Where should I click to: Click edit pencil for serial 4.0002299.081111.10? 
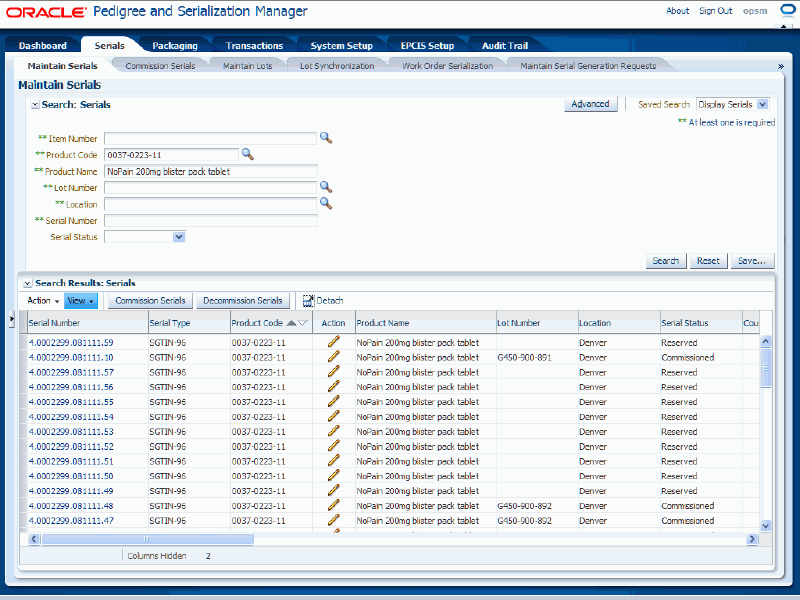pyautogui.click(x=334, y=357)
